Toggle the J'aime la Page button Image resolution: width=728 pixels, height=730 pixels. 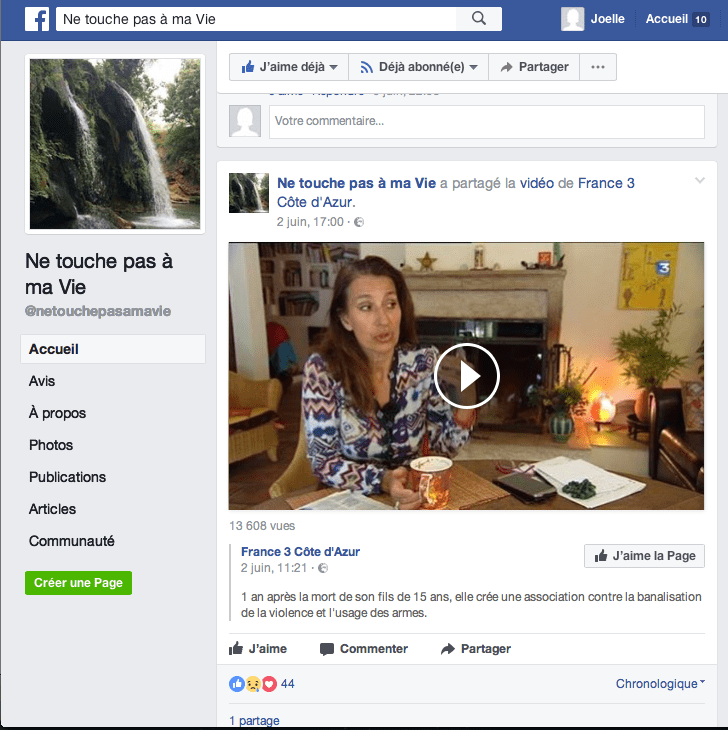click(x=644, y=556)
